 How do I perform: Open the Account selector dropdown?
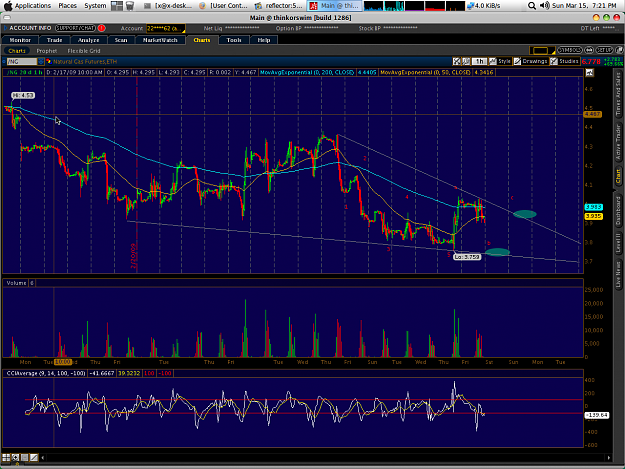click(165, 28)
